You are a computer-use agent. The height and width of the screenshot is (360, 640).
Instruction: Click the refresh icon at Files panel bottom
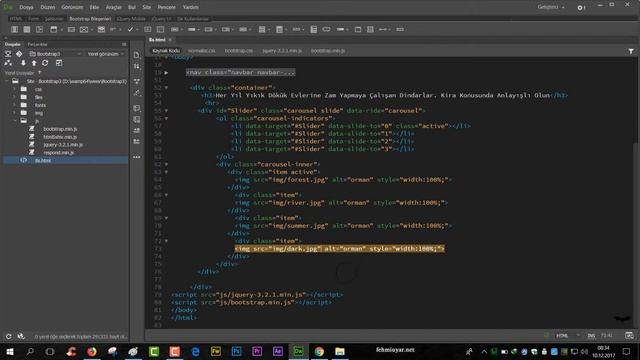(x=9, y=336)
